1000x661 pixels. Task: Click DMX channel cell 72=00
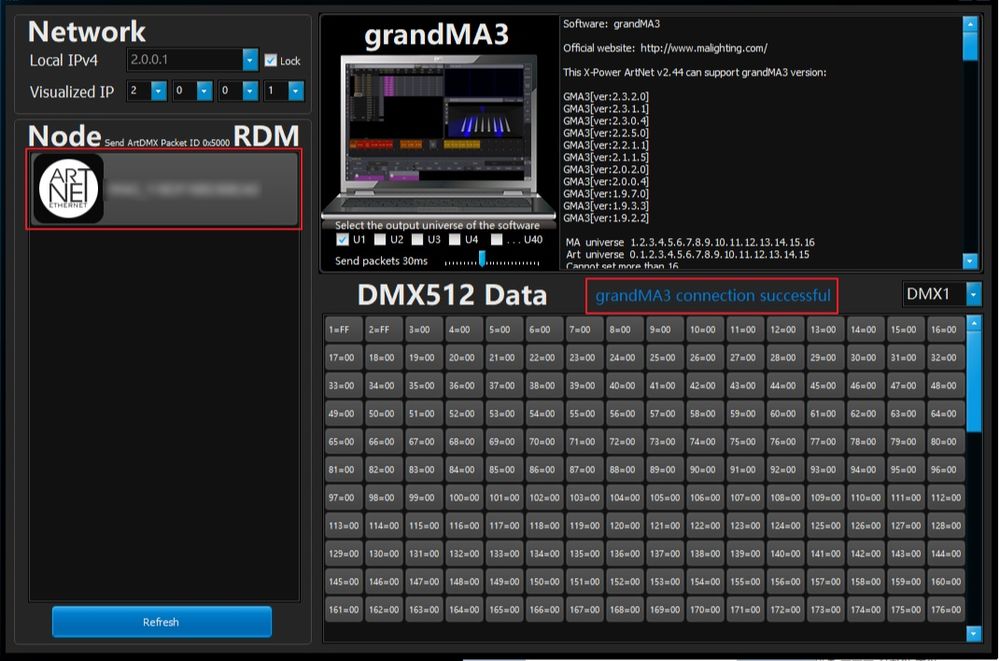pyautogui.click(x=624, y=442)
